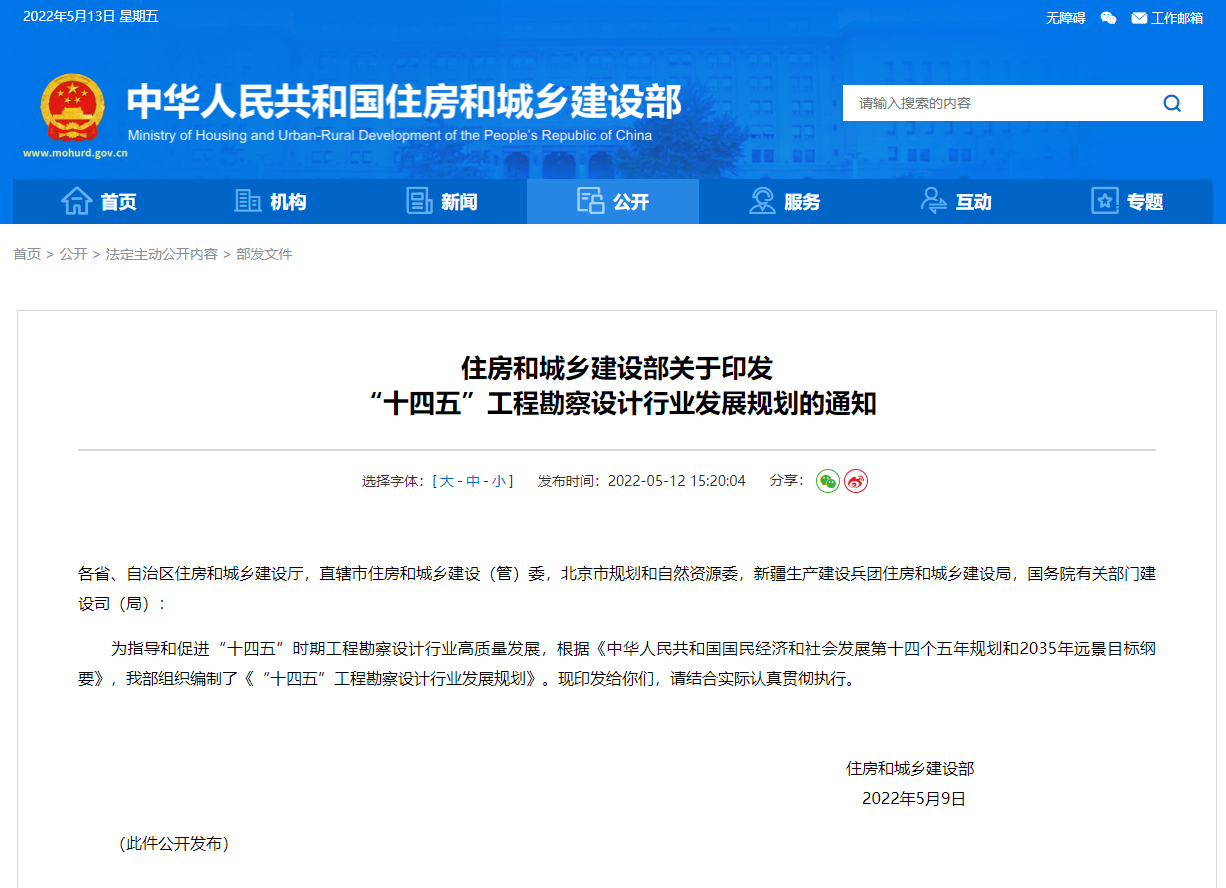Open the 专题 navigation tab
Screen dimensions: 1226x888
(x=1127, y=201)
